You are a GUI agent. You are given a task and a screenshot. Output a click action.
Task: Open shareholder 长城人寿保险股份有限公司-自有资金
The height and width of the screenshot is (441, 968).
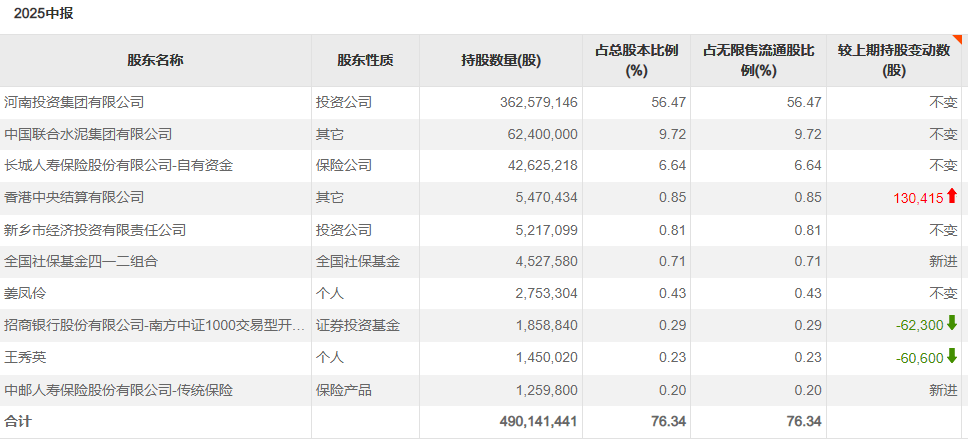[x=119, y=166]
